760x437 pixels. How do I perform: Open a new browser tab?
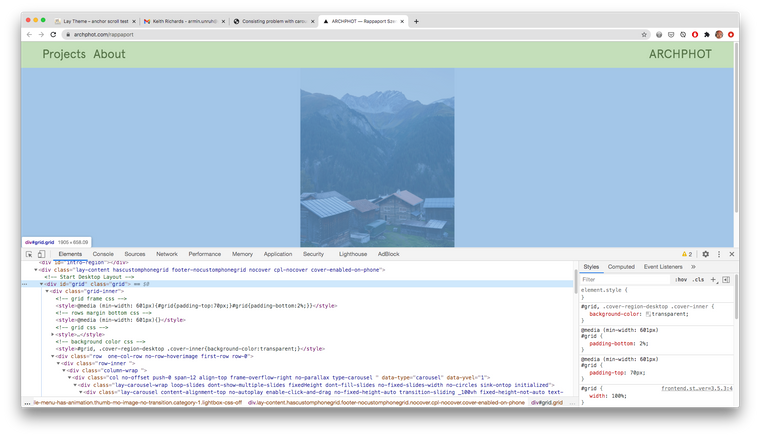click(416, 21)
